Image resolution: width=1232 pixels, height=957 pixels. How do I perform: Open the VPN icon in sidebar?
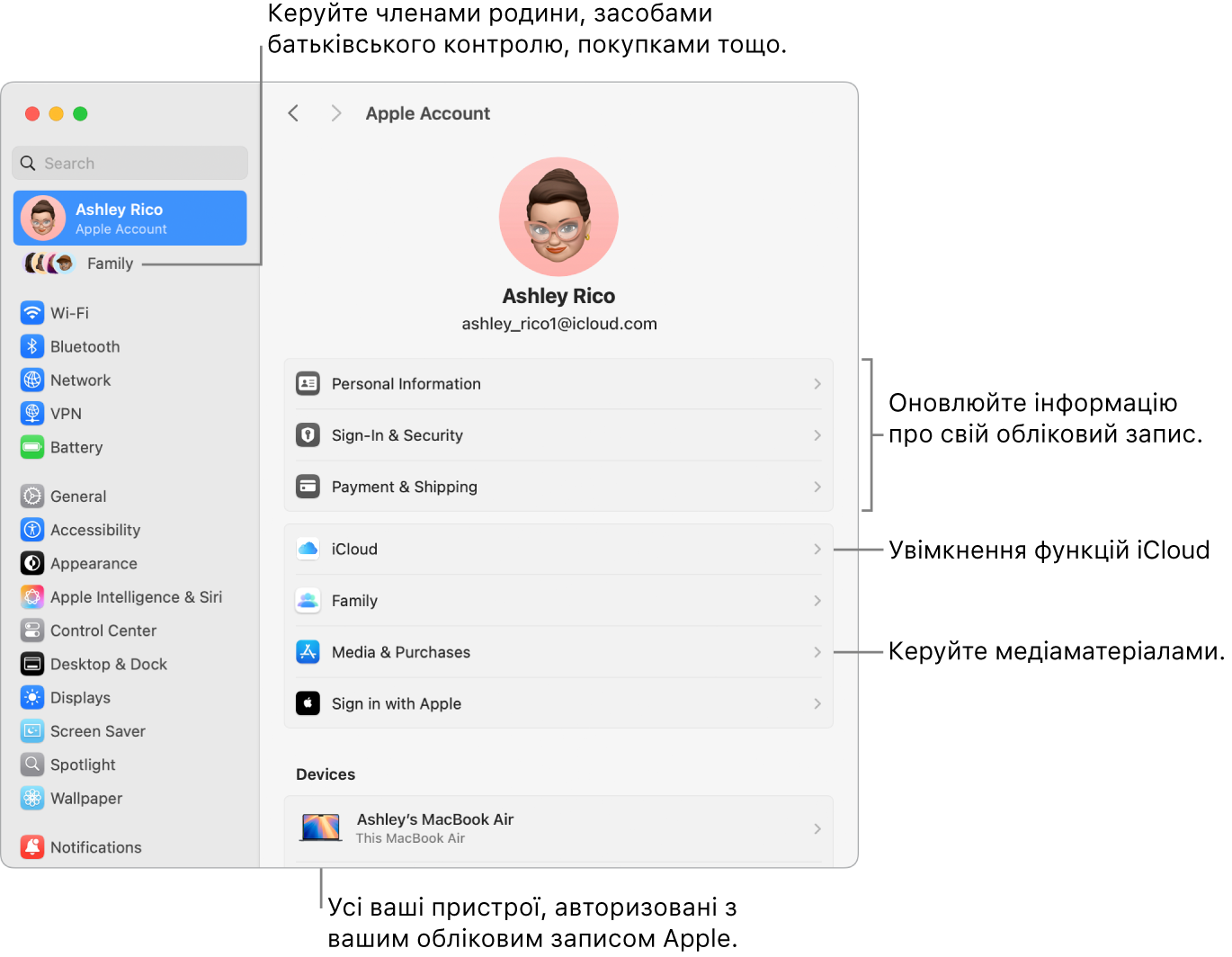(32, 414)
